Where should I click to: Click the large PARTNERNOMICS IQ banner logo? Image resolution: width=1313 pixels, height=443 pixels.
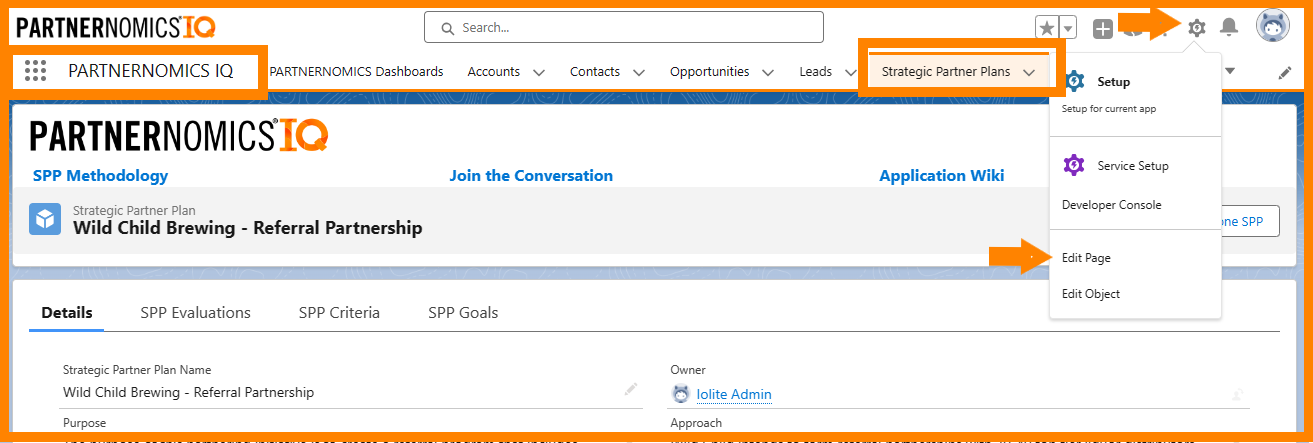click(x=180, y=136)
